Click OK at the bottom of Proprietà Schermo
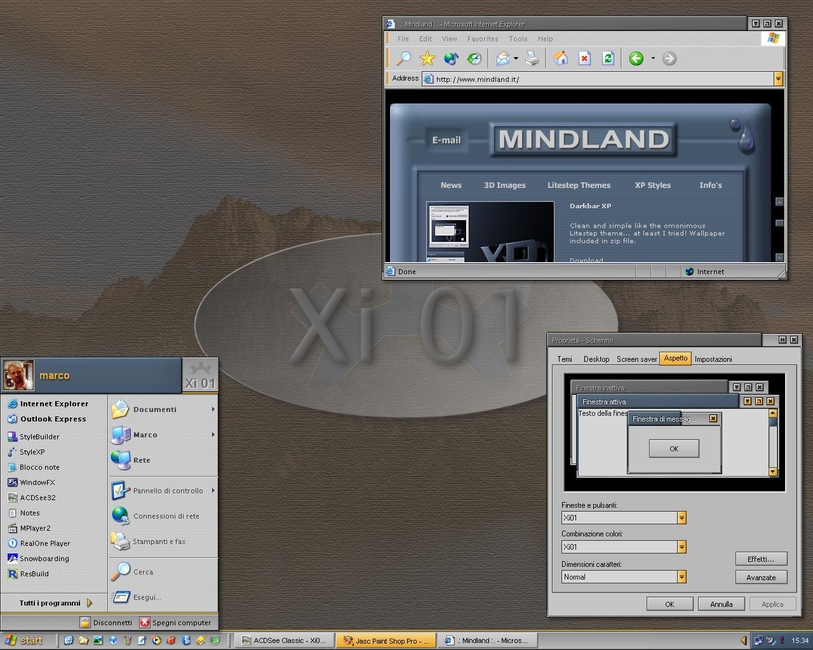This screenshot has width=813, height=650. click(669, 604)
